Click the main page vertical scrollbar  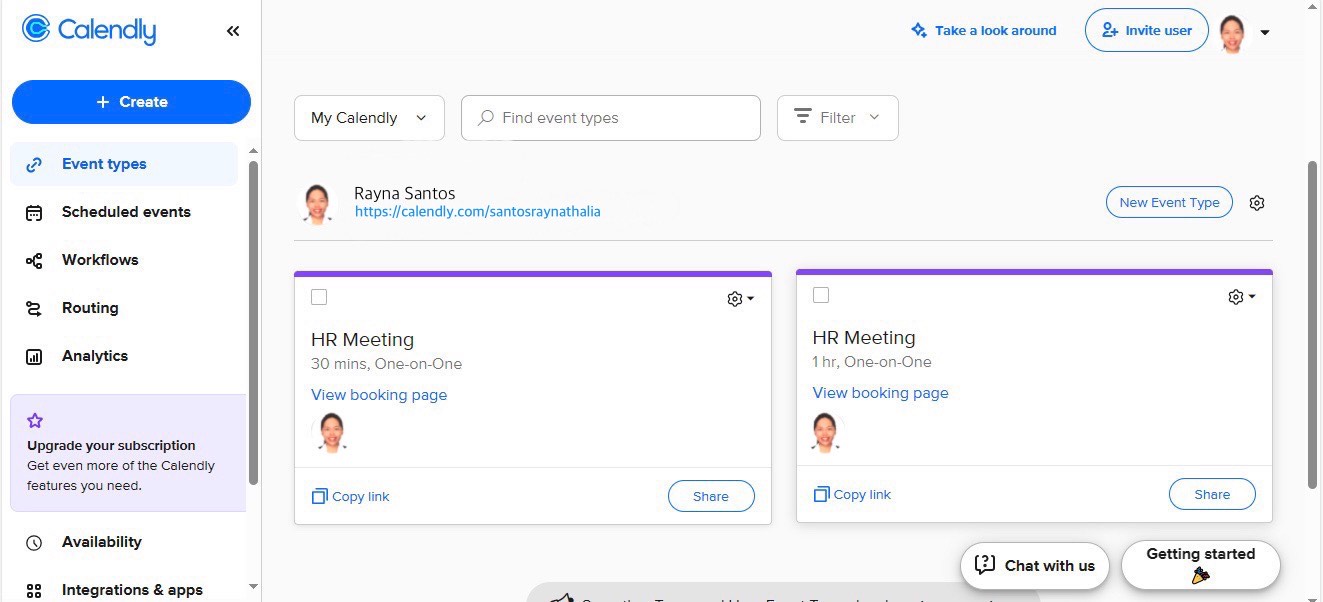1312,324
